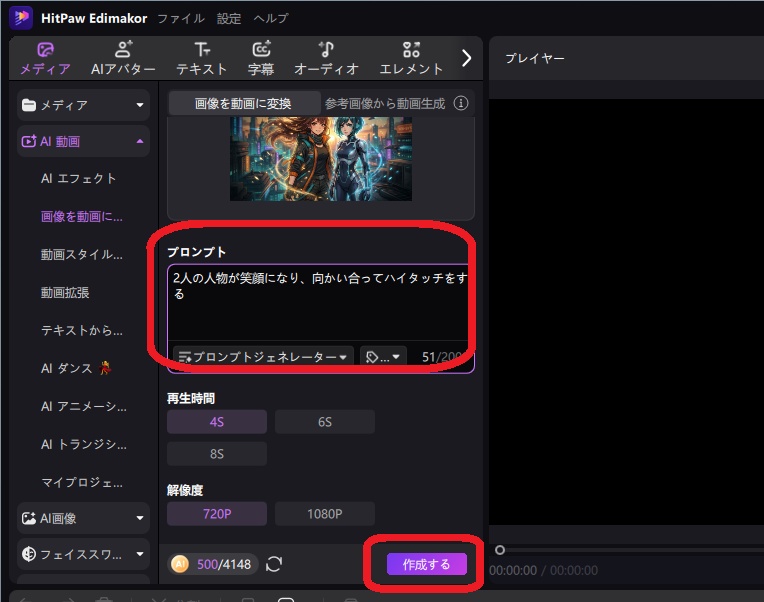Screen dimensions: 764x602
Task: Open マイプロジェ... in sidebar
Action: coord(82,483)
